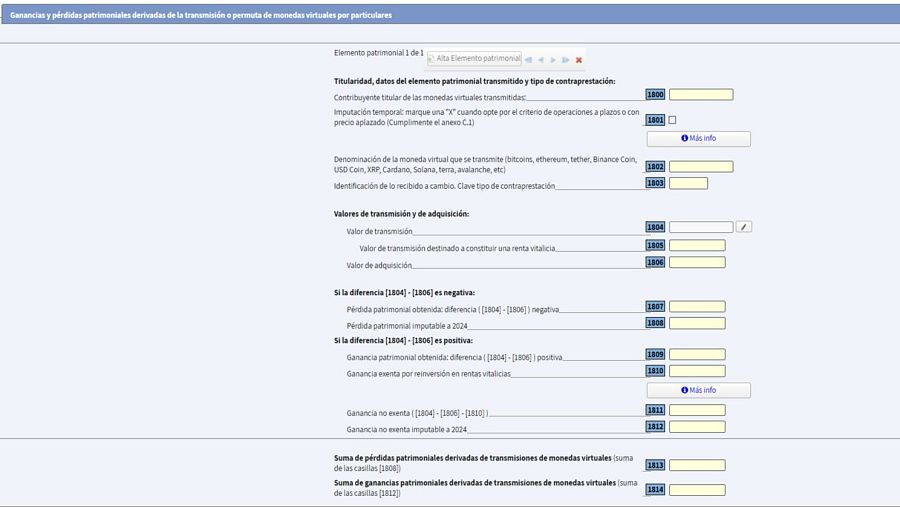Focus the 1805 renta vitalicia field
This screenshot has height=507, width=900.
click(x=697, y=245)
